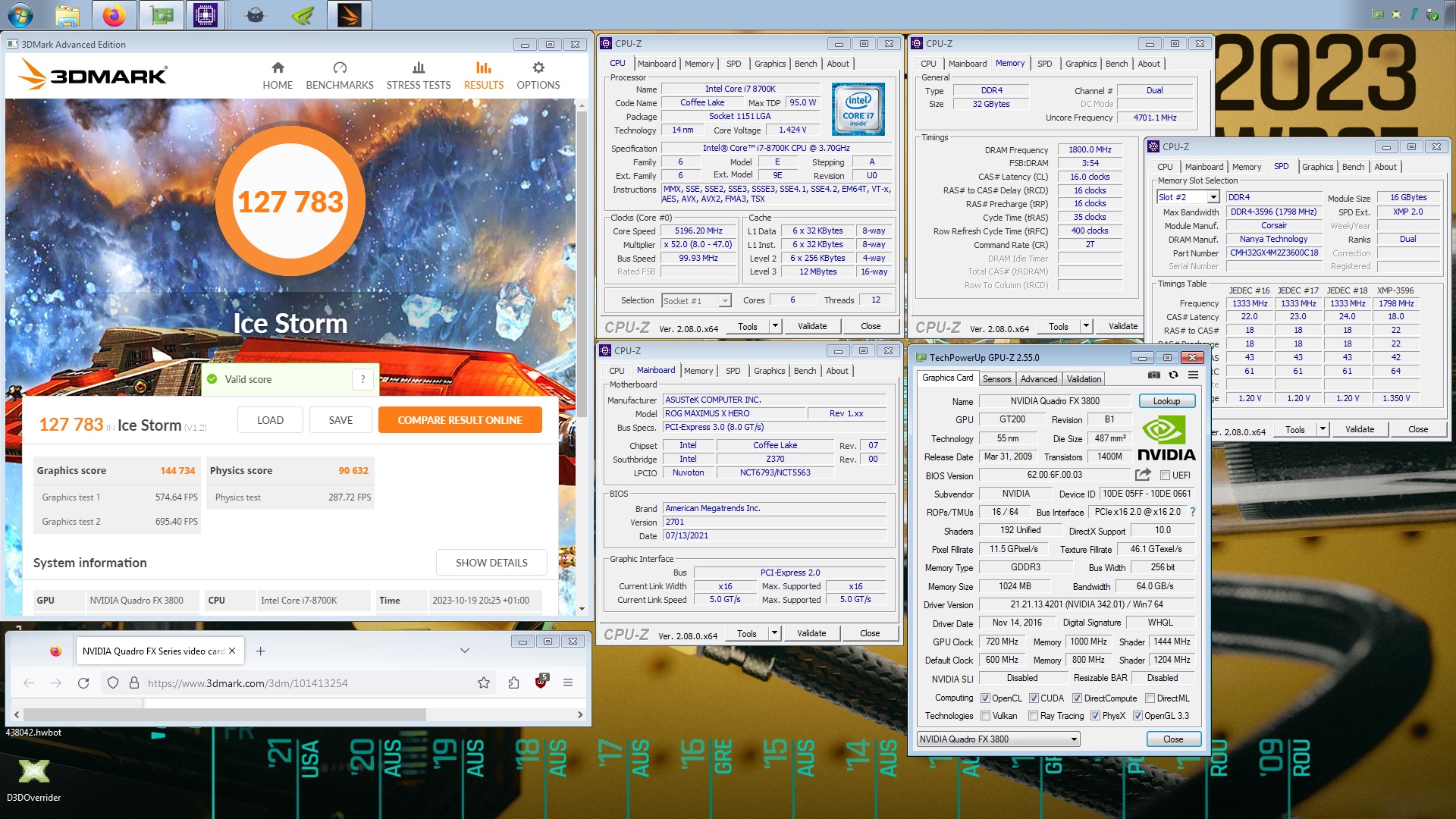This screenshot has height=819, width=1456.
Task: Open a new Firefox tab
Action: (x=260, y=651)
